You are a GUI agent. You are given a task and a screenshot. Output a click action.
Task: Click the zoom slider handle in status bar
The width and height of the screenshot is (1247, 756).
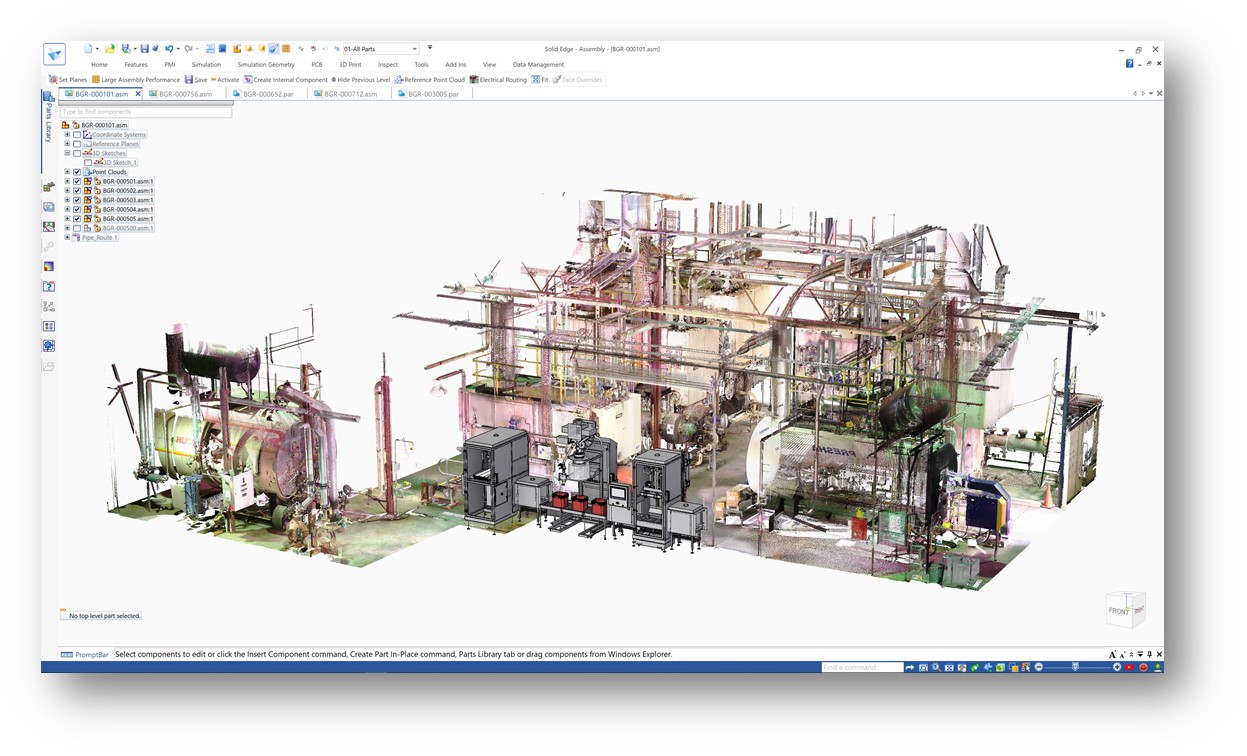1076,667
